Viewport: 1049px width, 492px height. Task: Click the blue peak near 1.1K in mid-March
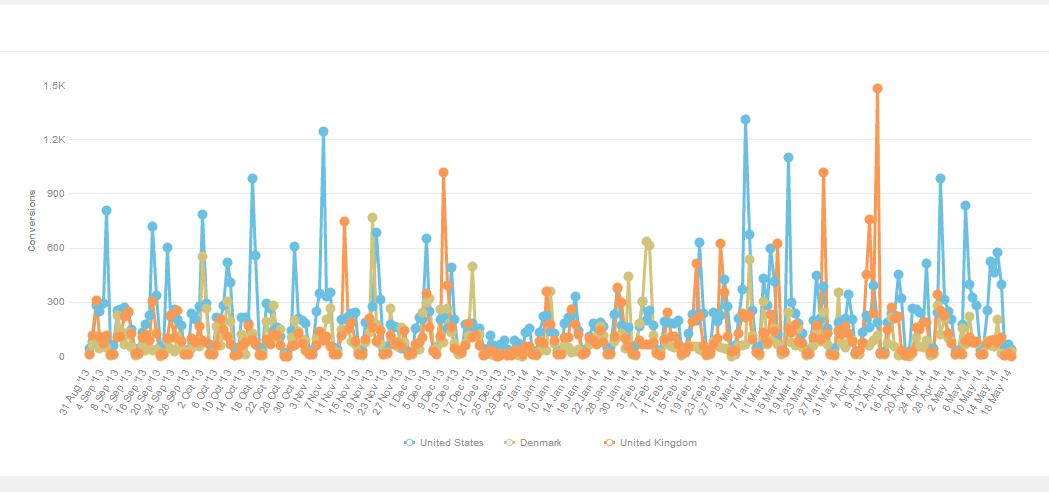(788, 157)
